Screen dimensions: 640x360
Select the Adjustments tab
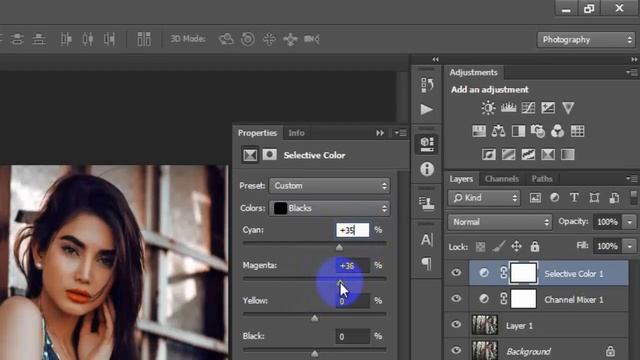click(x=473, y=72)
